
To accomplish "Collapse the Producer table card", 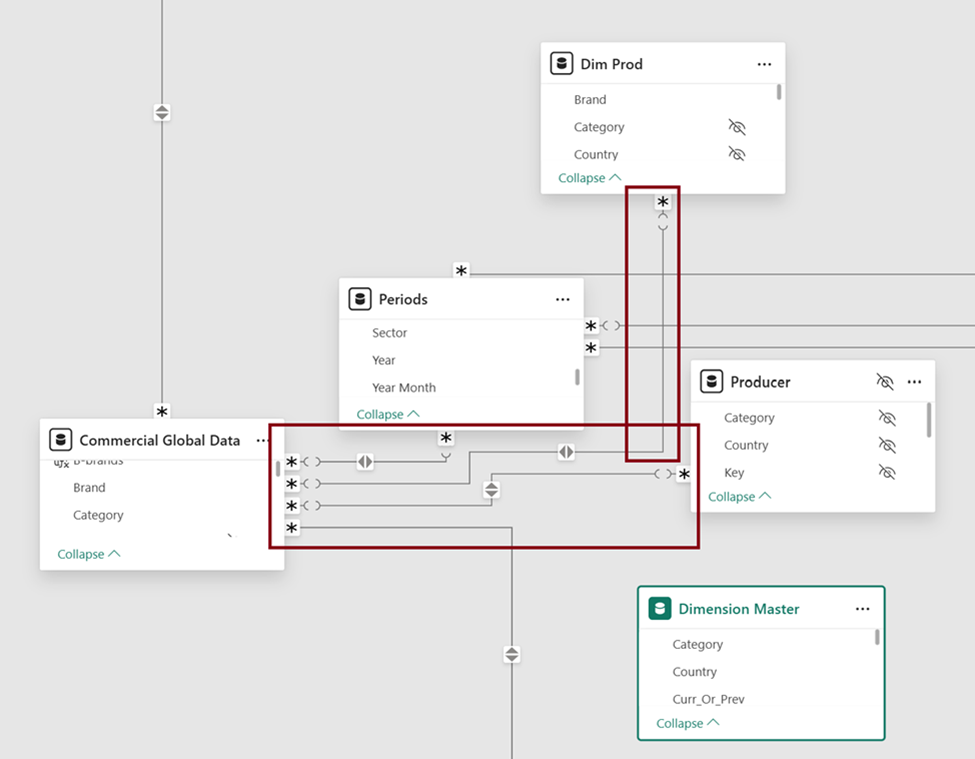I will pyautogui.click(x=739, y=497).
